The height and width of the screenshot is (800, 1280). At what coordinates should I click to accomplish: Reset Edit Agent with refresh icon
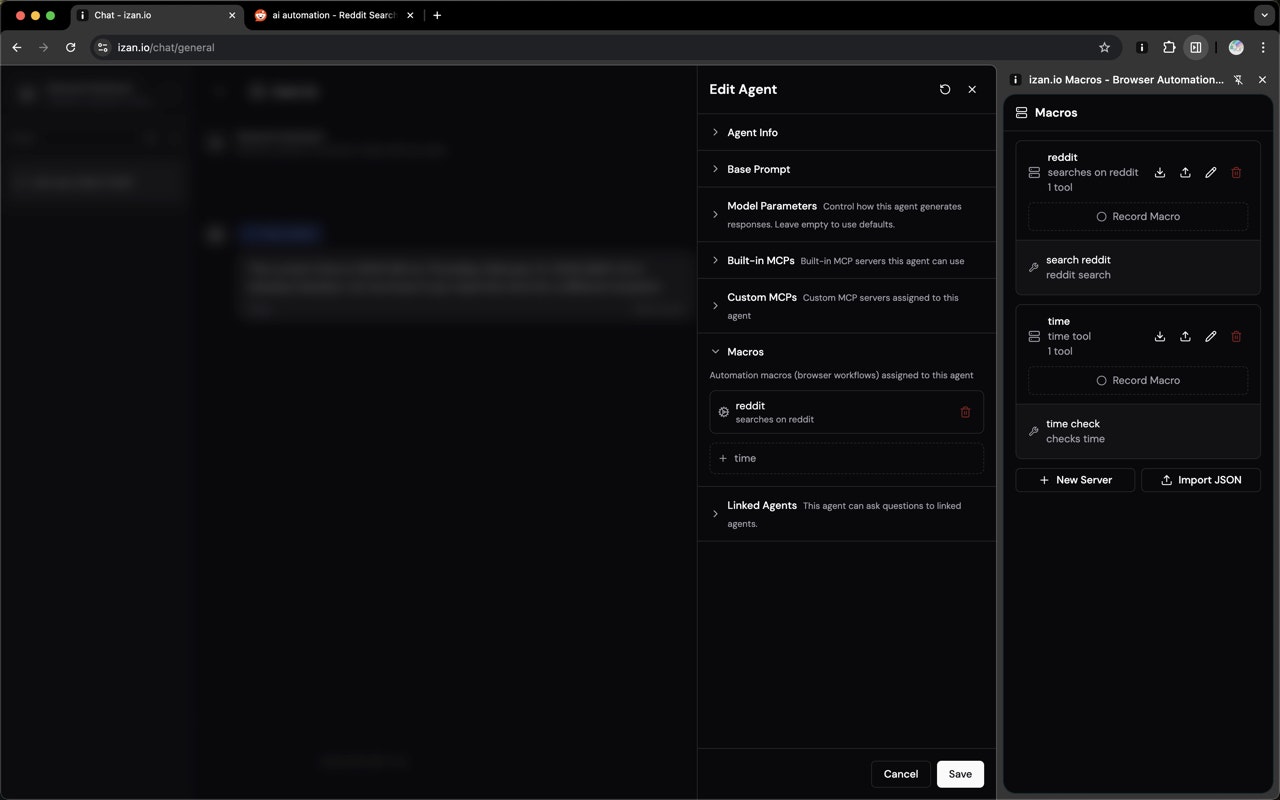point(945,89)
